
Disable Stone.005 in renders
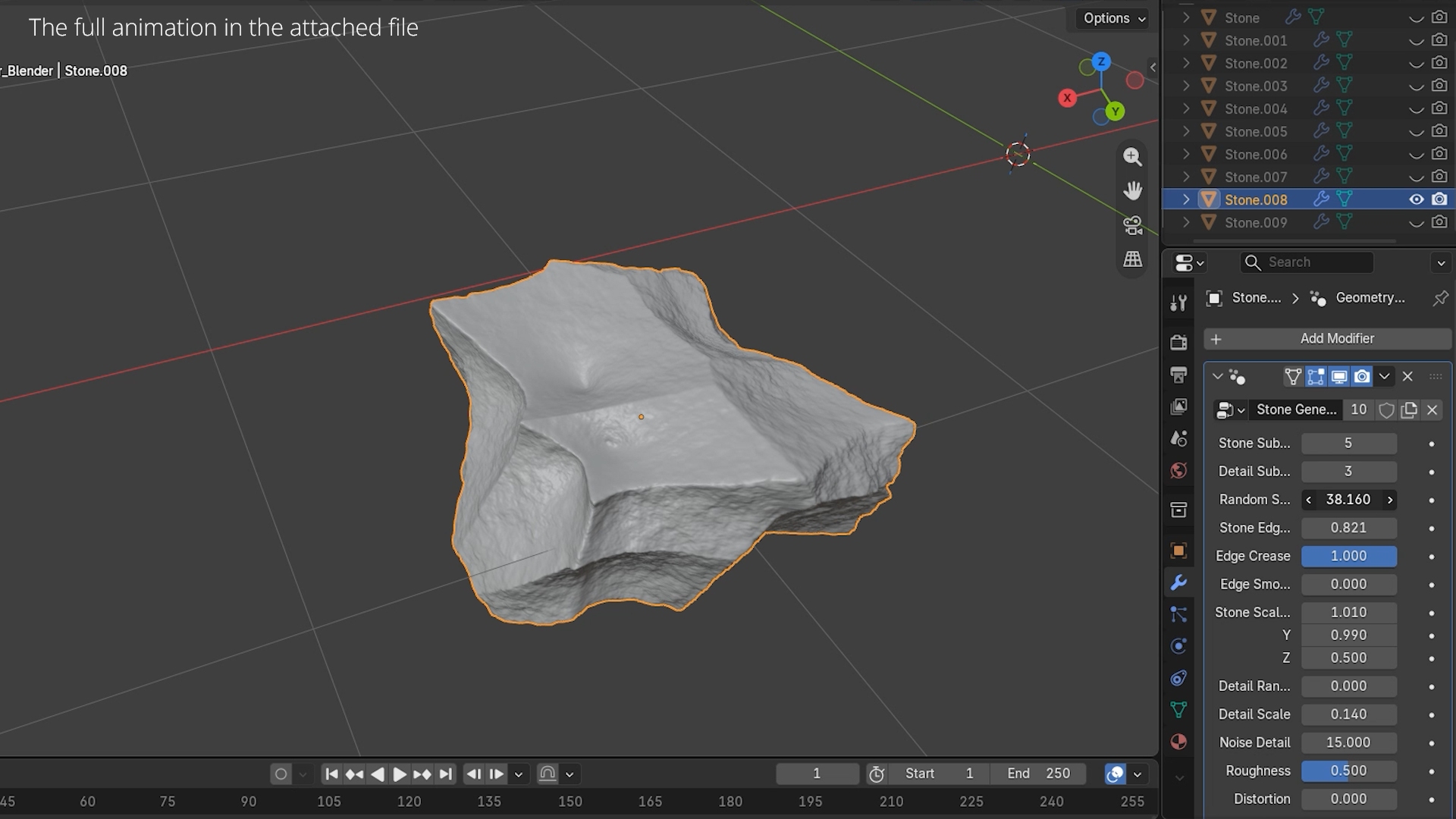(x=1439, y=131)
